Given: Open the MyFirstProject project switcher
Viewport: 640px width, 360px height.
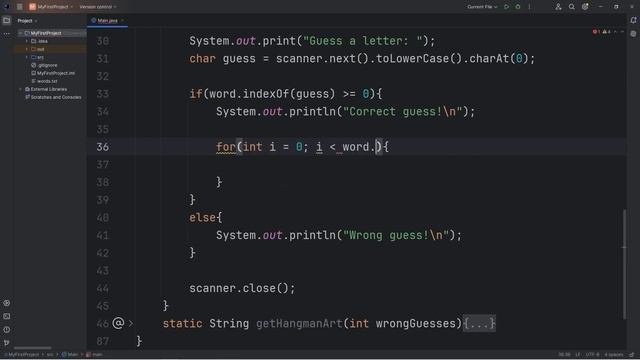Looking at the screenshot, I should 51,7.
